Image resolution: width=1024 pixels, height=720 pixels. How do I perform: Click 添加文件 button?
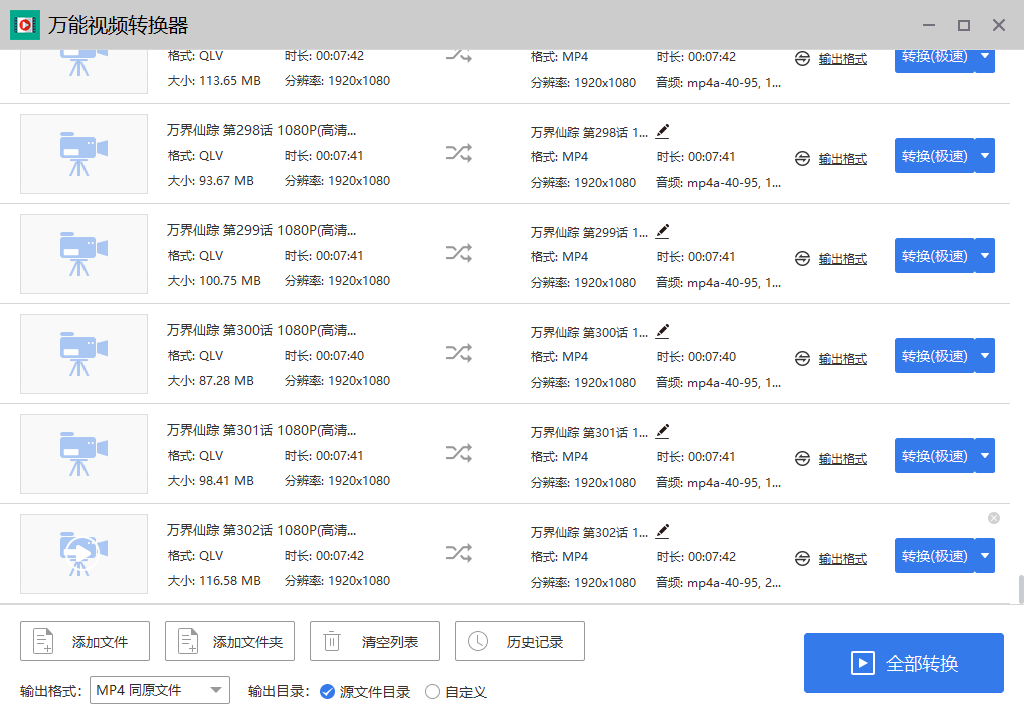[x=85, y=641]
